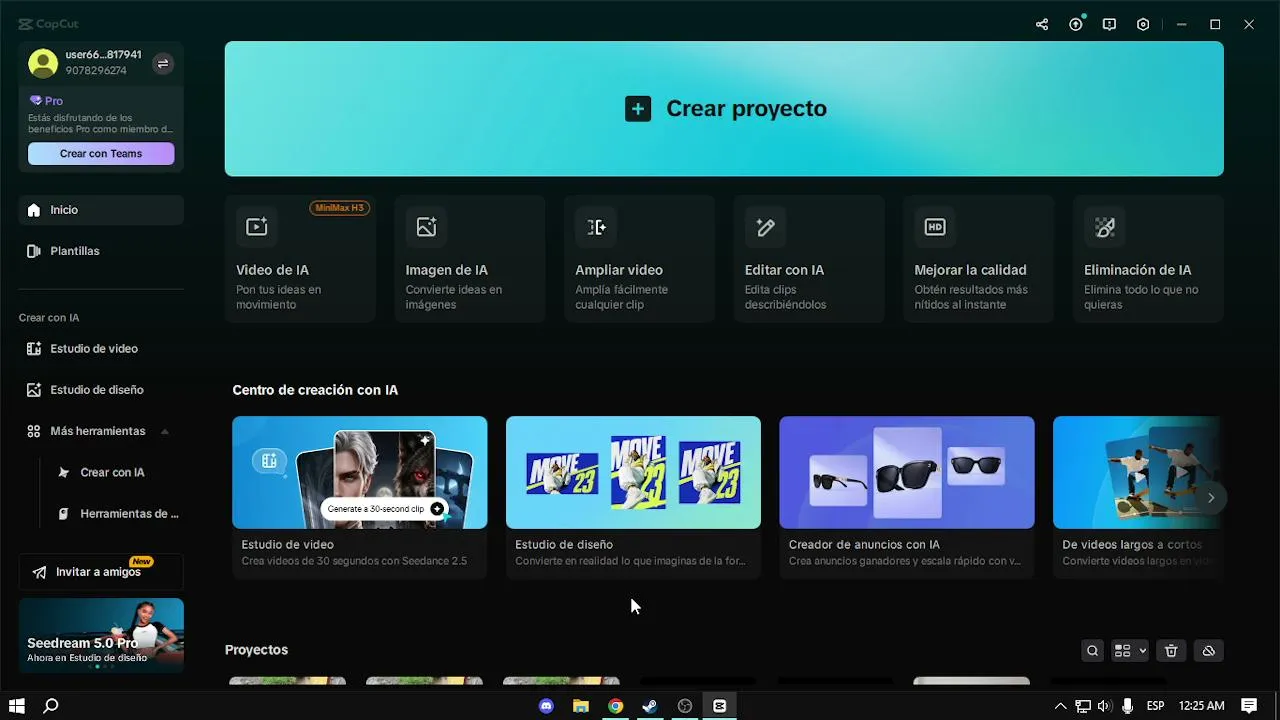The height and width of the screenshot is (720, 1280).
Task: Open the De videos largos a cortos card
Action: pyautogui.click(x=1137, y=497)
